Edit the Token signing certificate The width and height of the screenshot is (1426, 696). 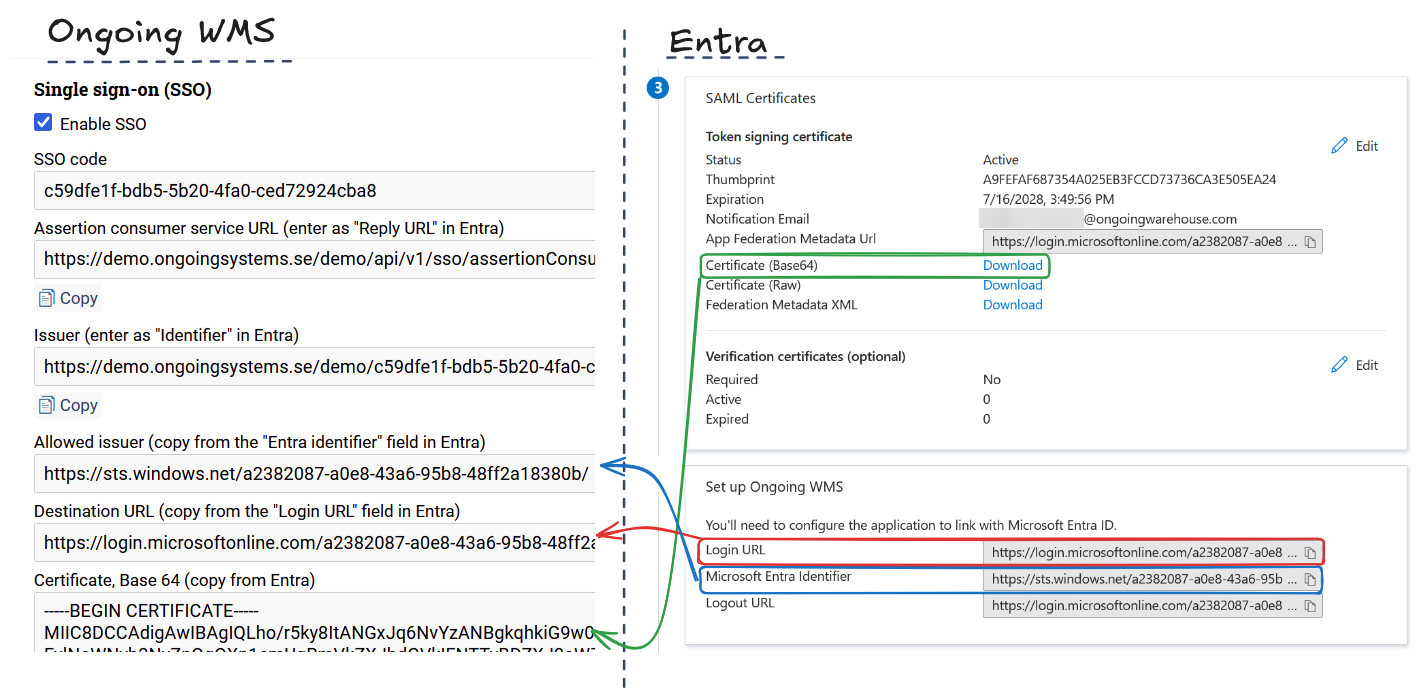tap(1355, 146)
